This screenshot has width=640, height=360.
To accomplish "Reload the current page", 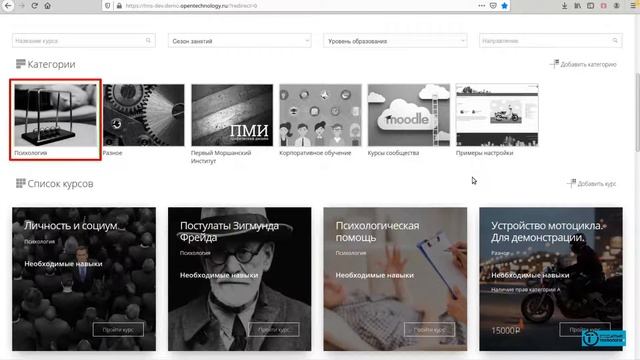I will [x=35, y=6].
